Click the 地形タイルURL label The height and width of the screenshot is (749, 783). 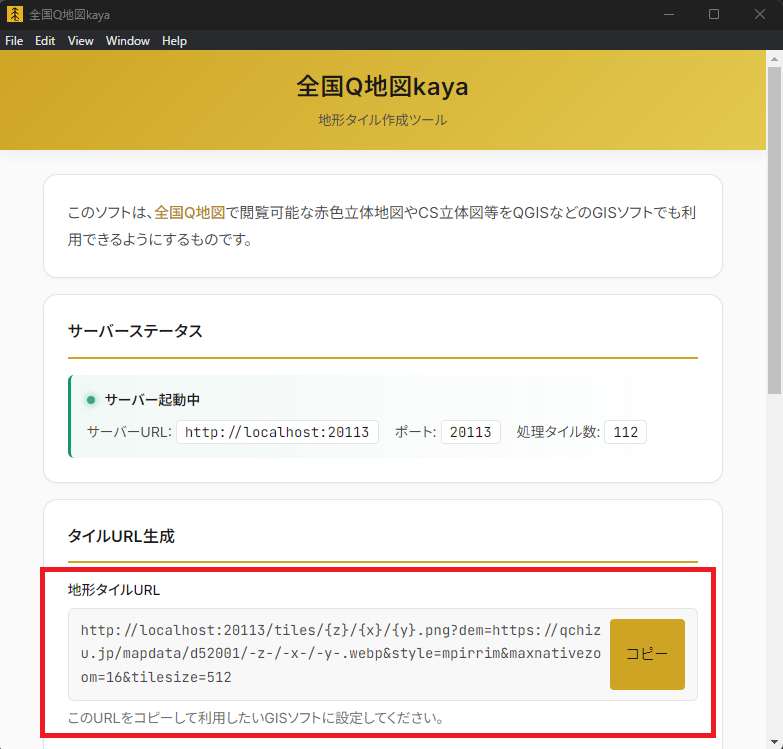[114, 590]
